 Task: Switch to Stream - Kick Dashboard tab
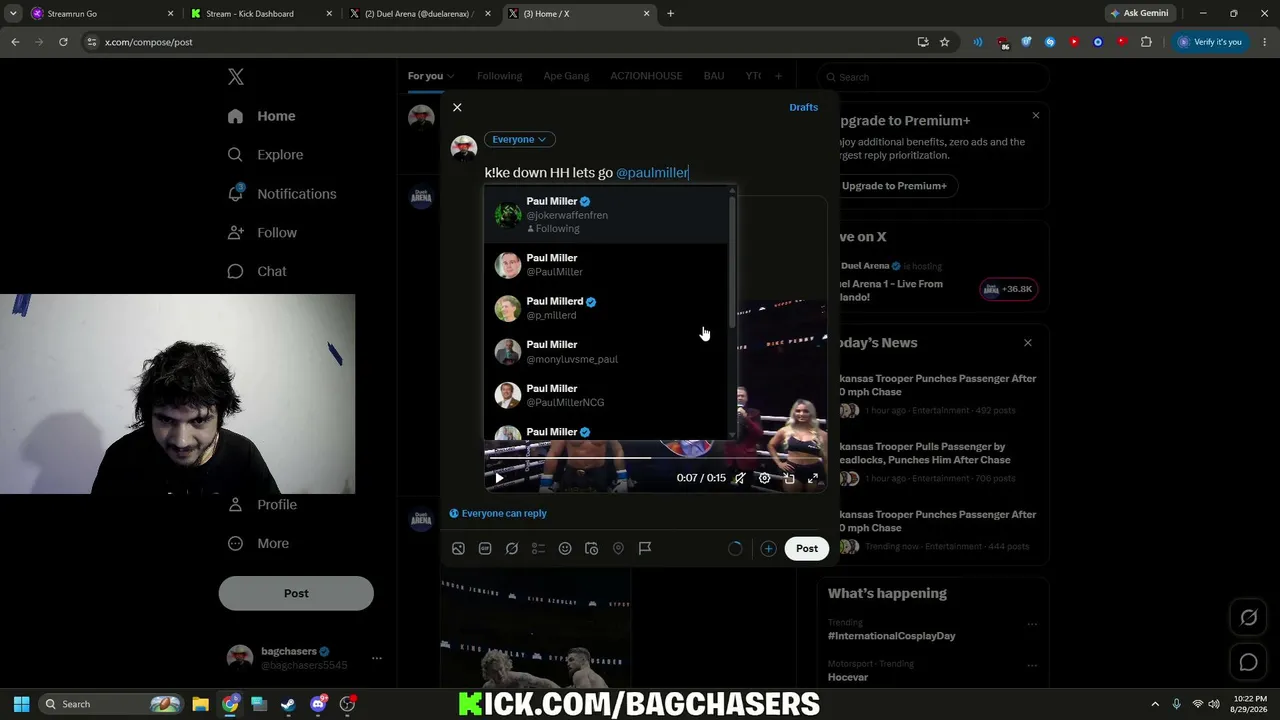[x=260, y=14]
